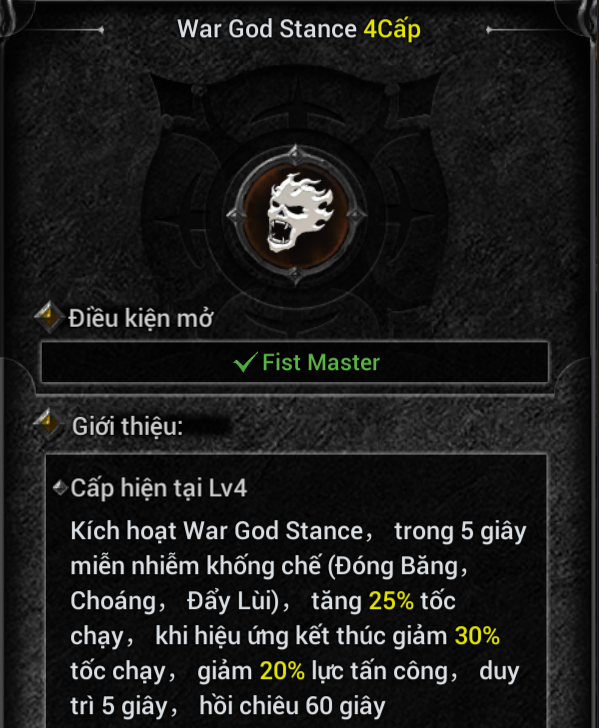
Task: Click the War God Stance title text
Action: [267, 29]
